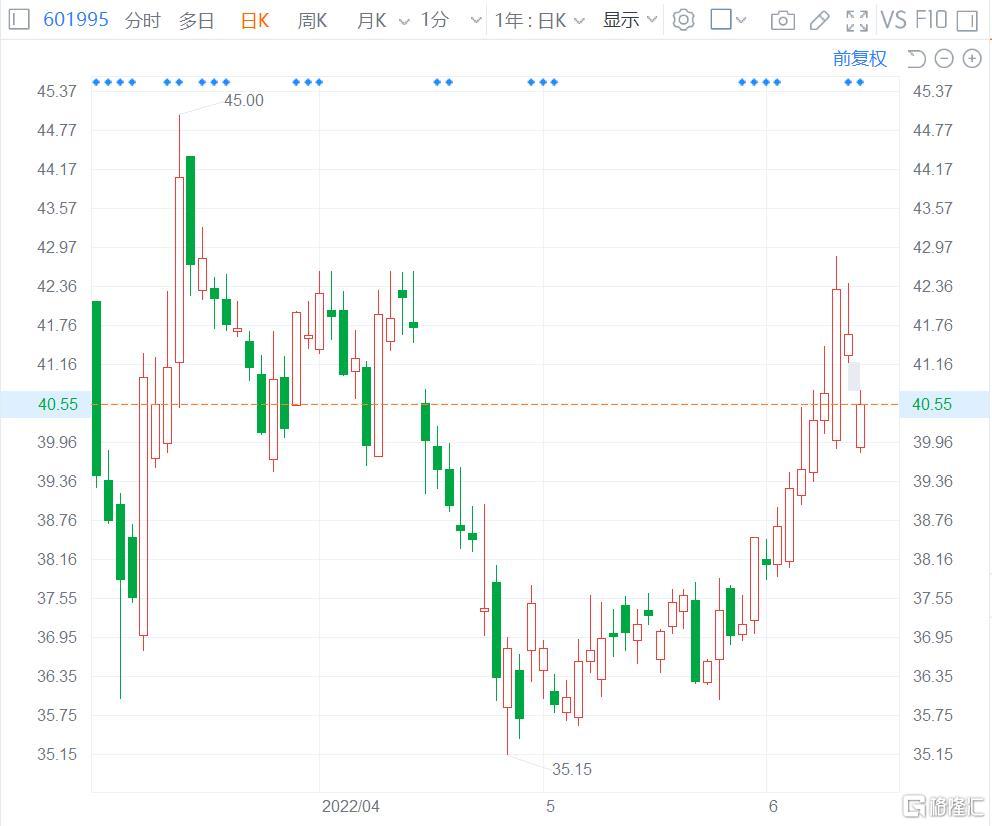The height and width of the screenshot is (826, 992).
Task: Expand layout options arrow beside square icon
Action: pos(741,21)
